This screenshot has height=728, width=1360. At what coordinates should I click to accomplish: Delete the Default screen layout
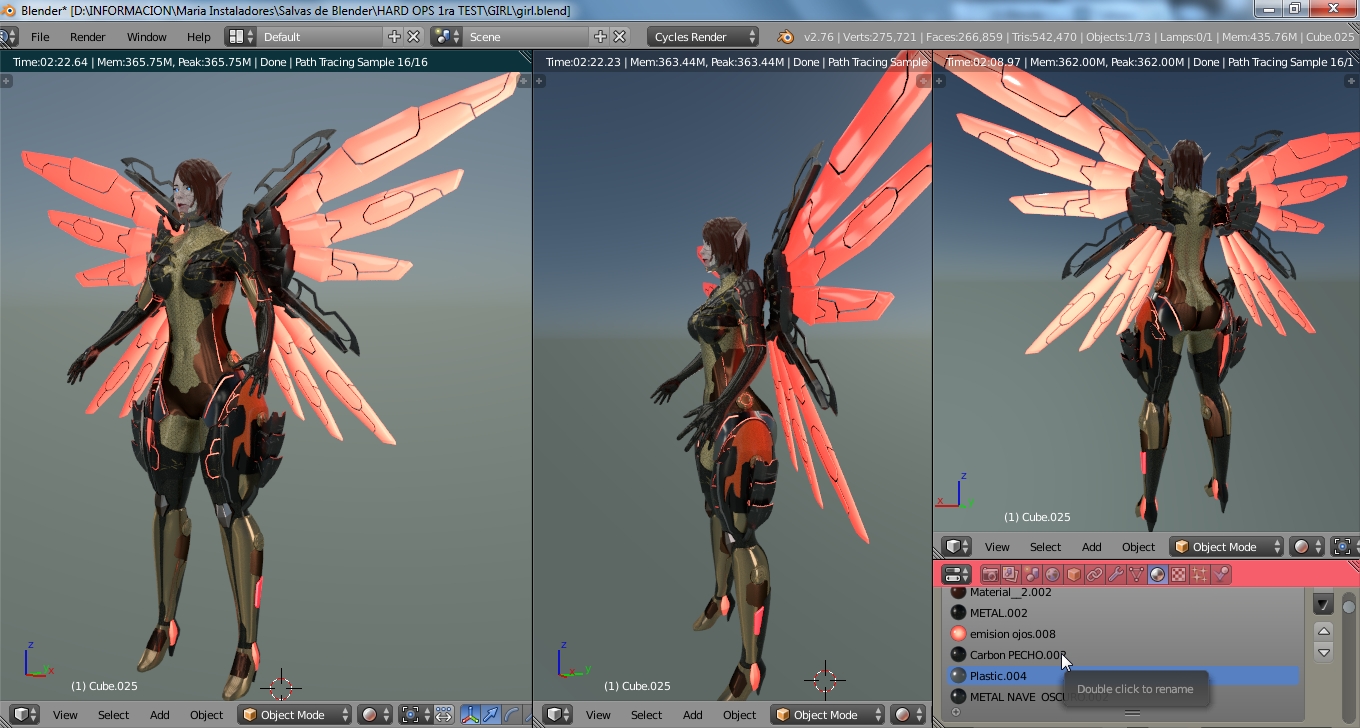(x=414, y=36)
